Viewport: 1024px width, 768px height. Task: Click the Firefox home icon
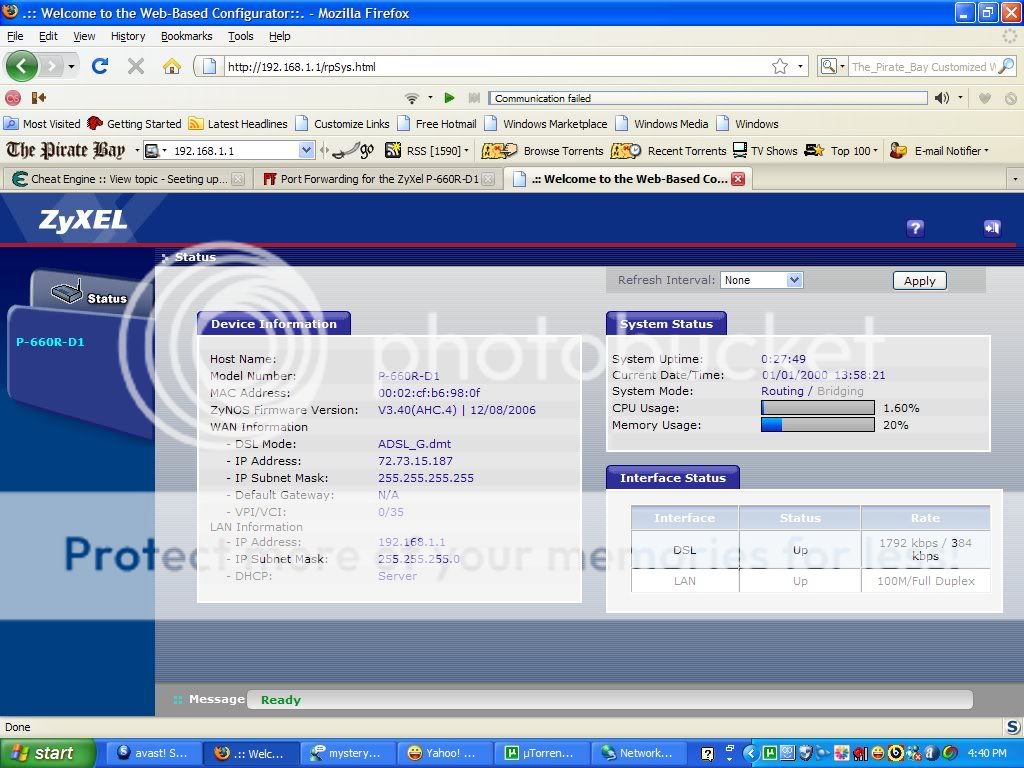(x=172, y=67)
